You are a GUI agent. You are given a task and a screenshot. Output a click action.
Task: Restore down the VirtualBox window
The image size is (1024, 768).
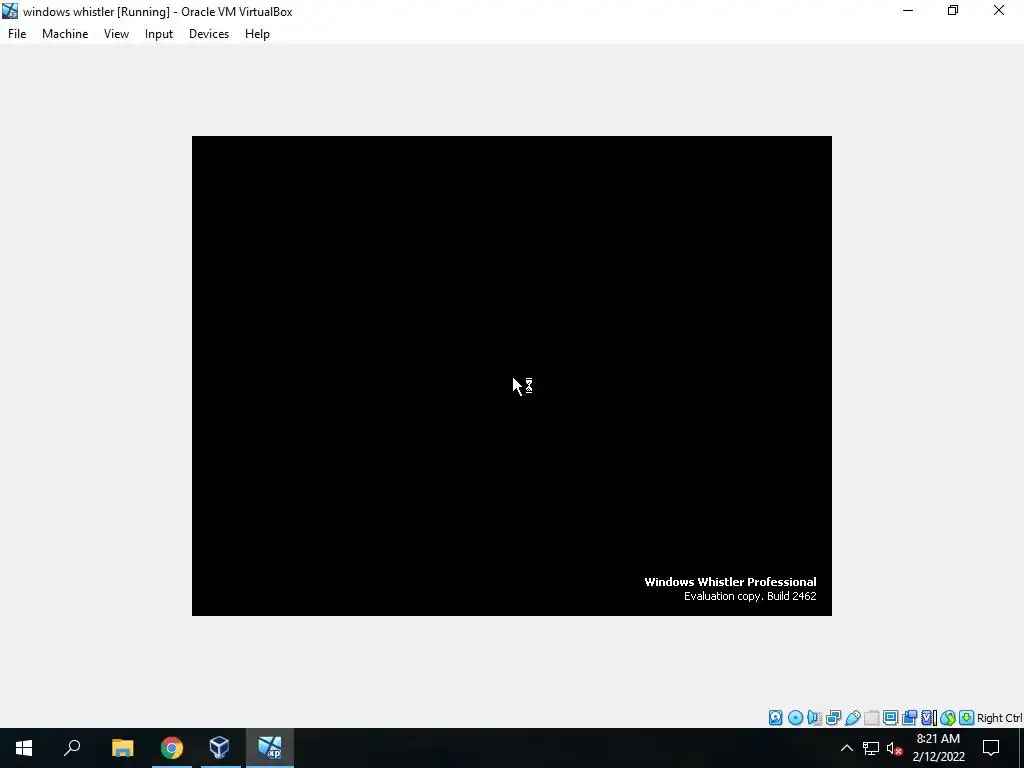pyautogui.click(x=953, y=10)
